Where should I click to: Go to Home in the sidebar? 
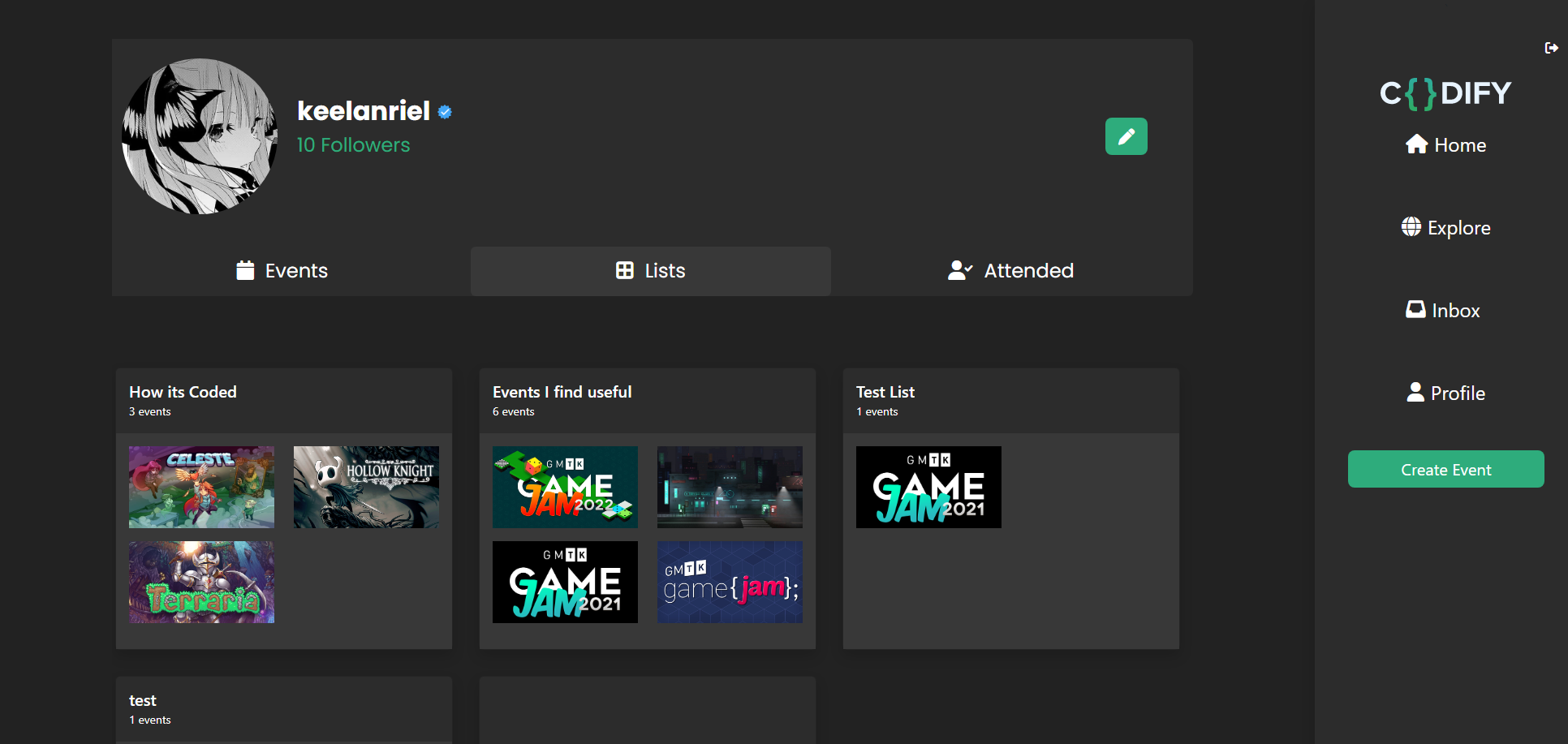[x=1446, y=145]
